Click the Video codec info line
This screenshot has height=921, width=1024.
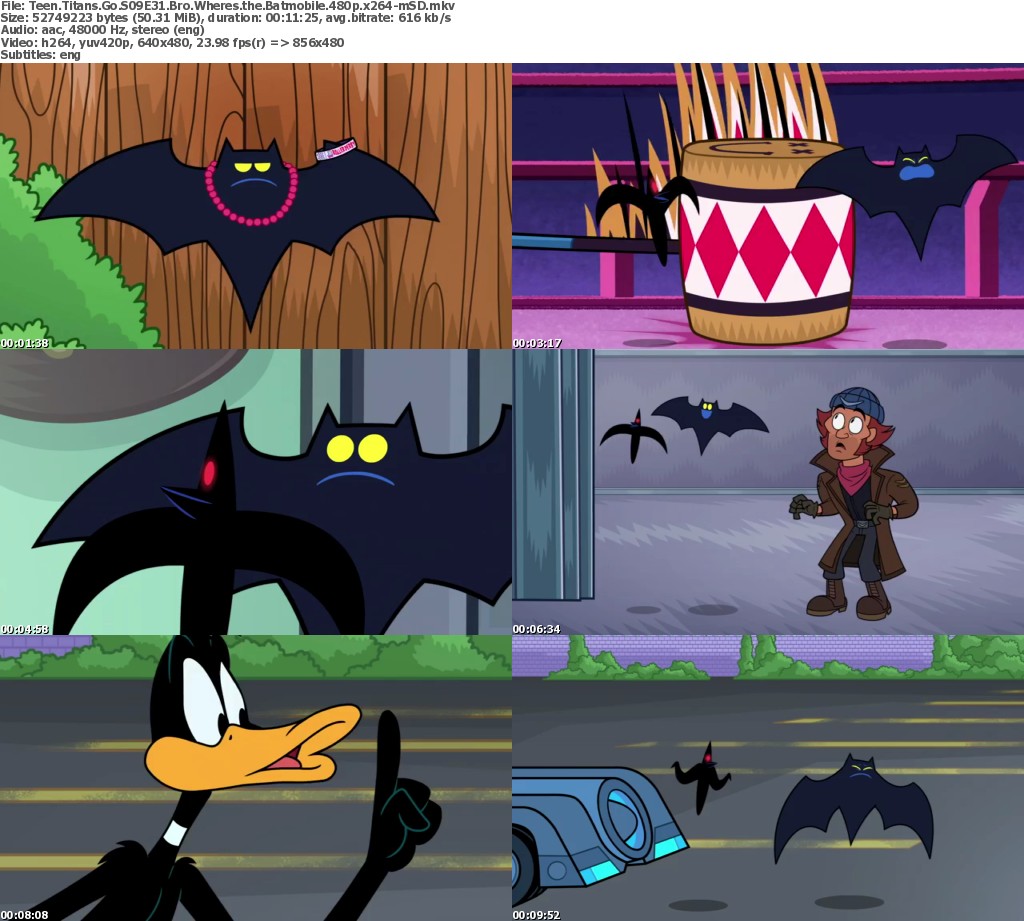(172, 42)
